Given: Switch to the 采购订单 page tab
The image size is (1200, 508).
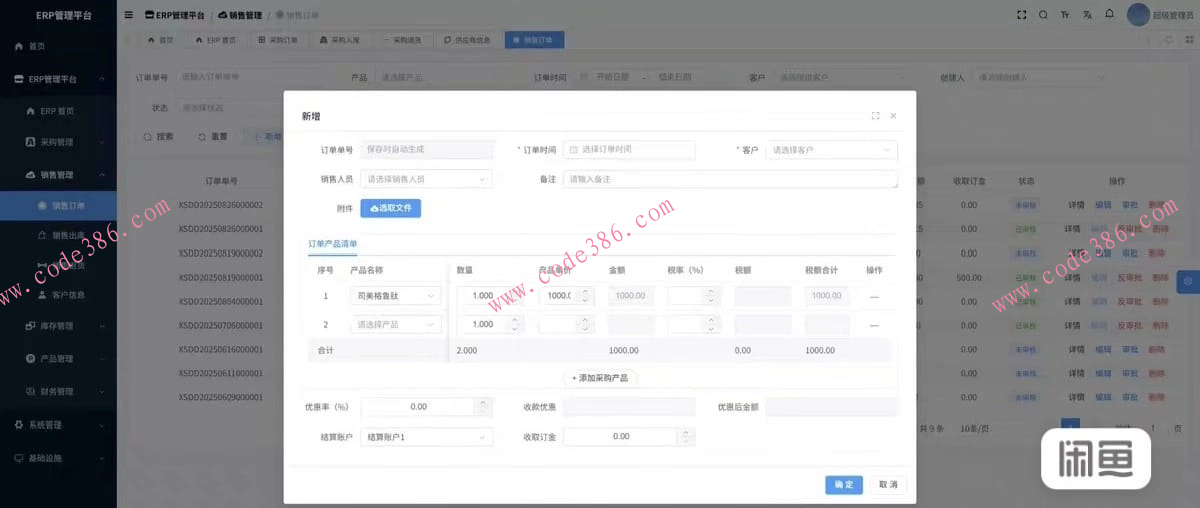Looking at the screenshot, I should [277, 40].
